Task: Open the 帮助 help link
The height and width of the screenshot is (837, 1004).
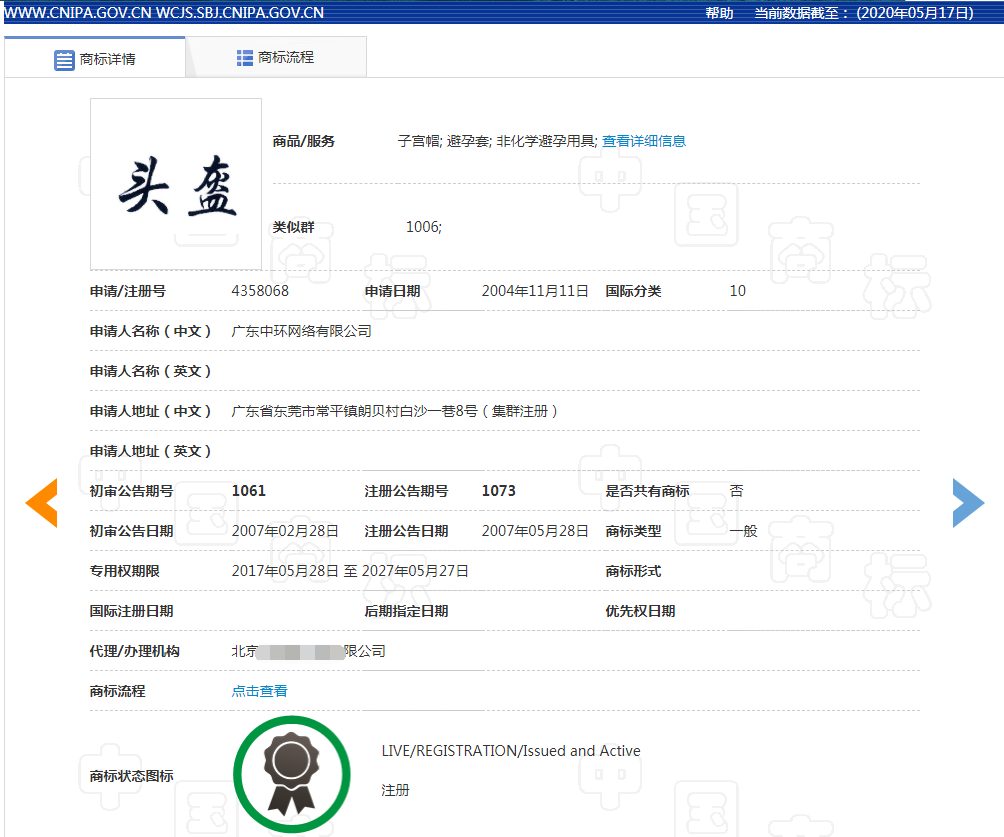Action: (719, 13)
